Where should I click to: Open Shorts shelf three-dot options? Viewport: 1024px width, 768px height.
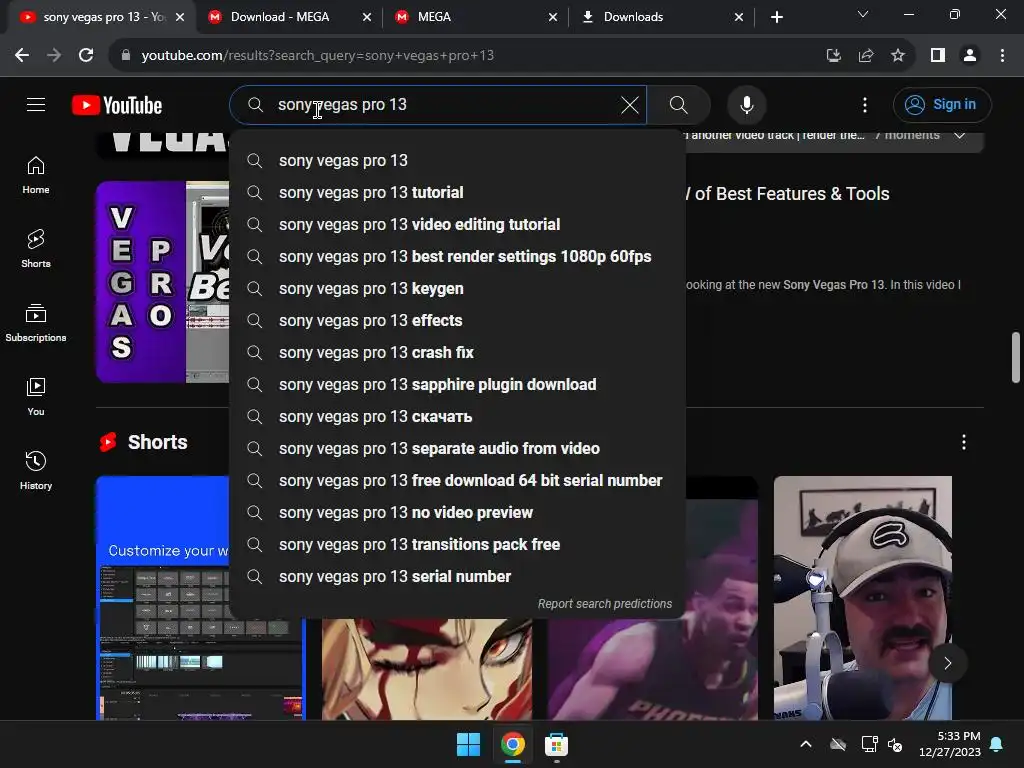pos(963,442)
